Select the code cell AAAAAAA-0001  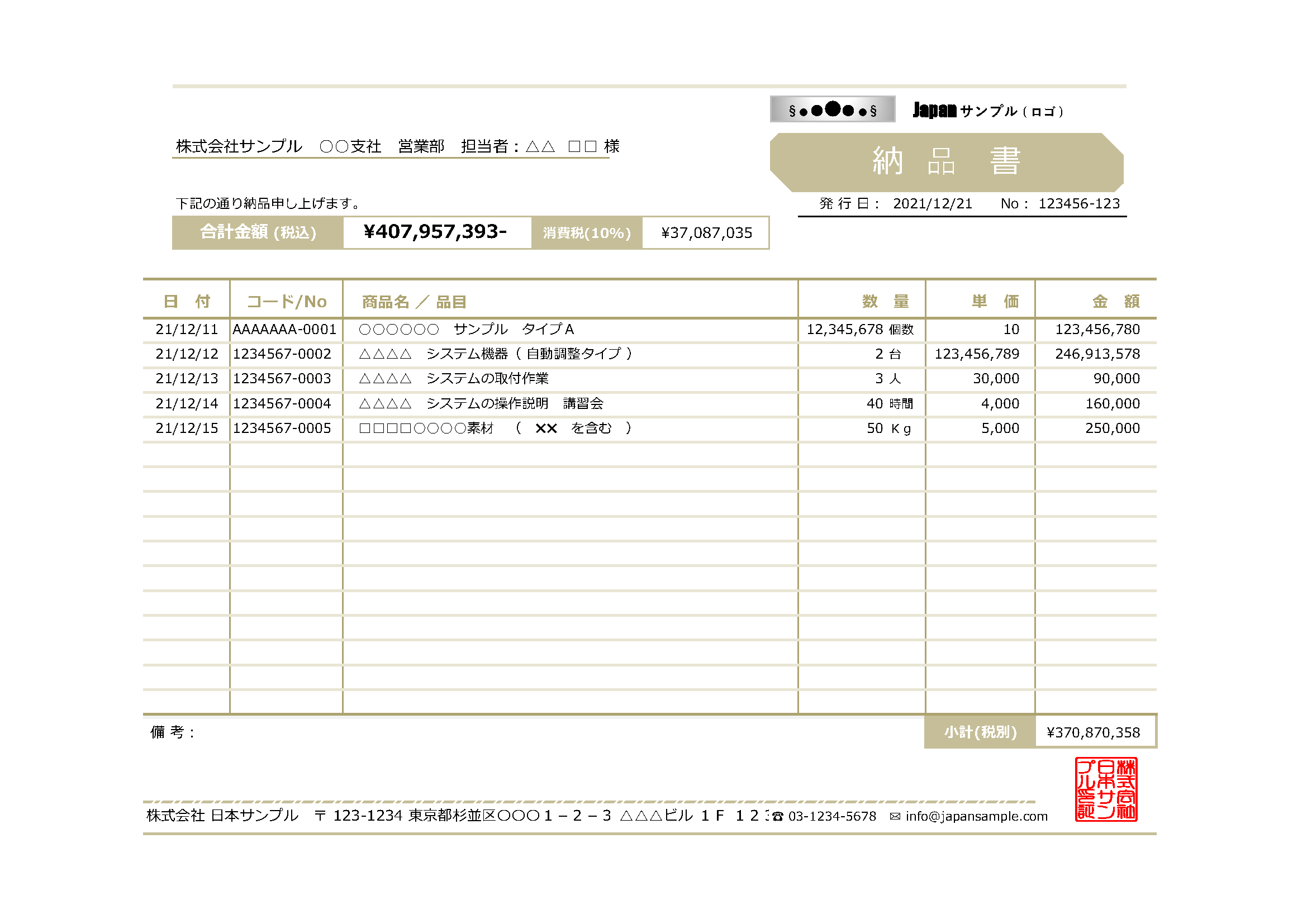[284, 330]
